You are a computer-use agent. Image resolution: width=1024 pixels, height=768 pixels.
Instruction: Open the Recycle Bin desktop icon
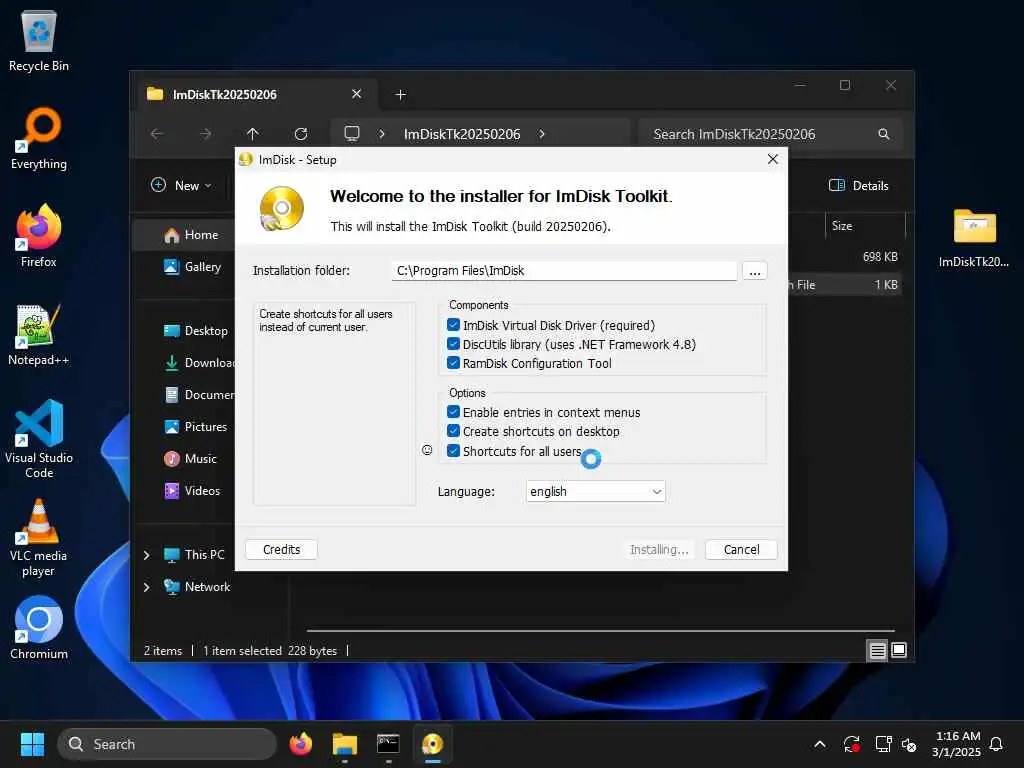pos(39,40)
